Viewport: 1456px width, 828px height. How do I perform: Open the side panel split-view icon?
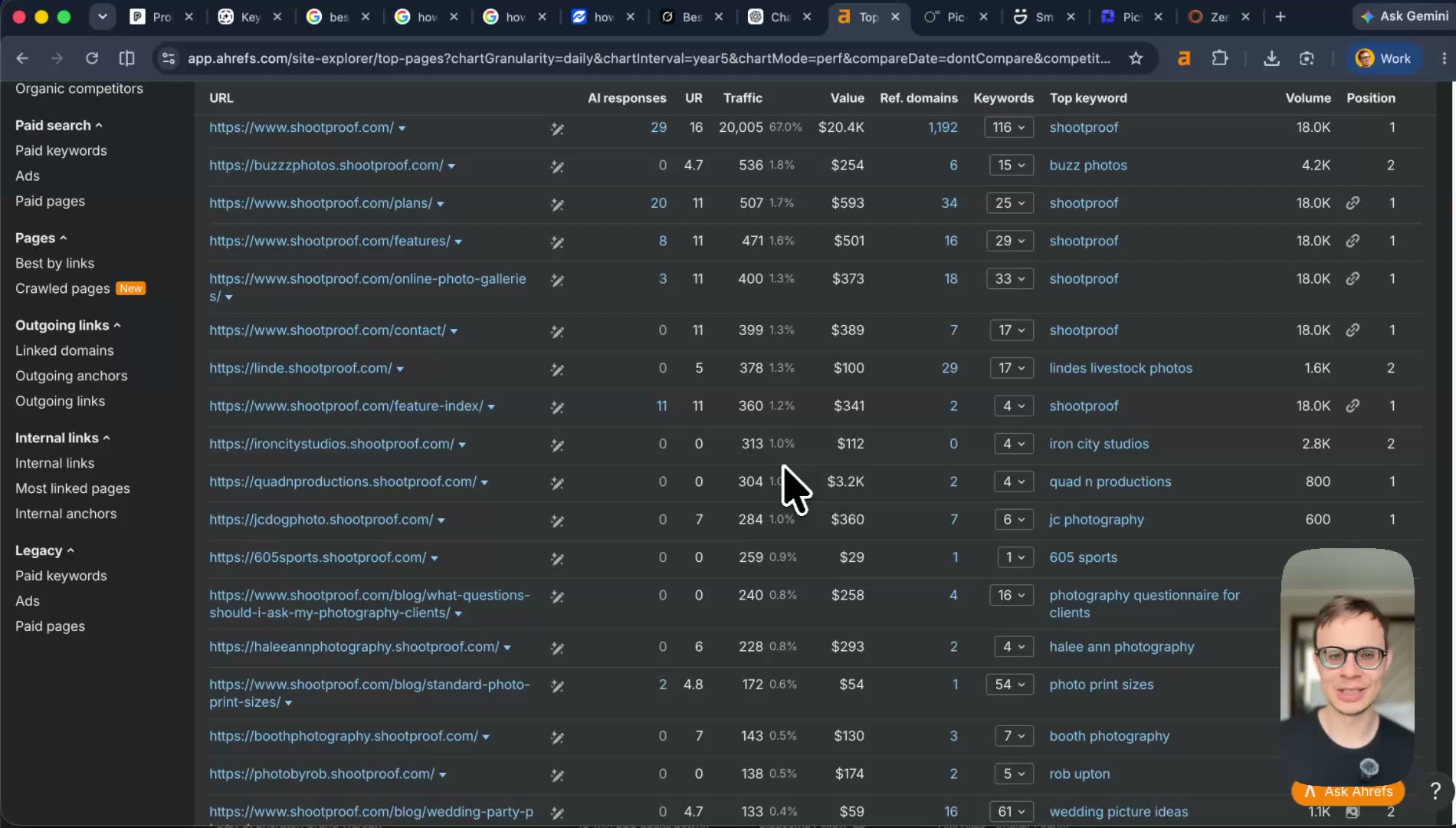(127, 58)
